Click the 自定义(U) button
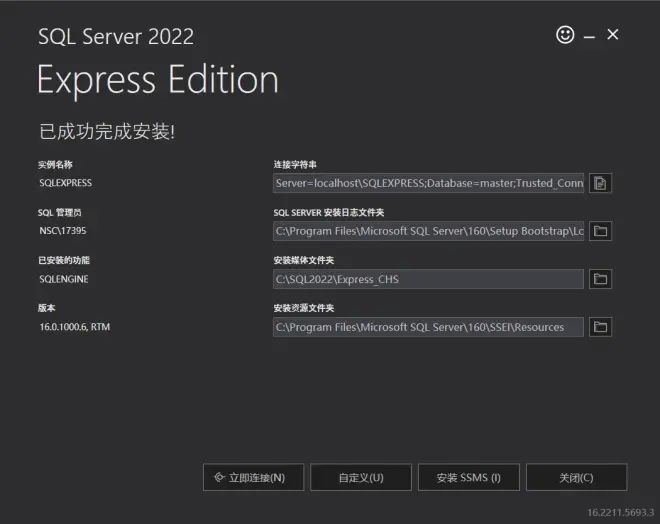The image size is (660, 524). pos(361,477)
